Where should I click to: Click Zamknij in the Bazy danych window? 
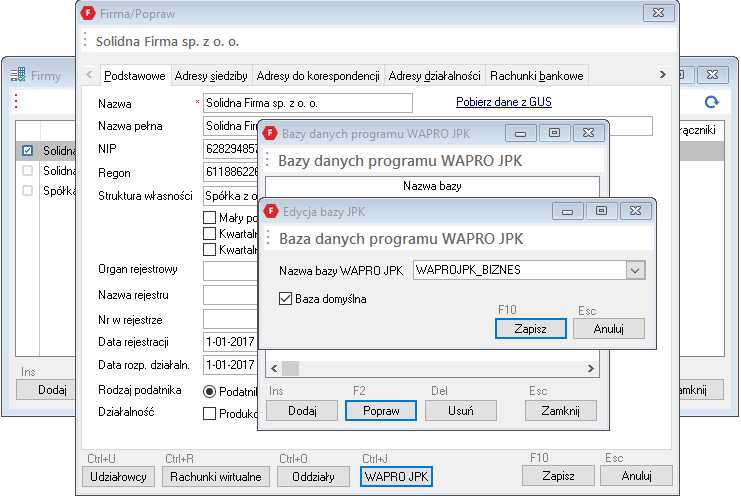pos(560,410)
